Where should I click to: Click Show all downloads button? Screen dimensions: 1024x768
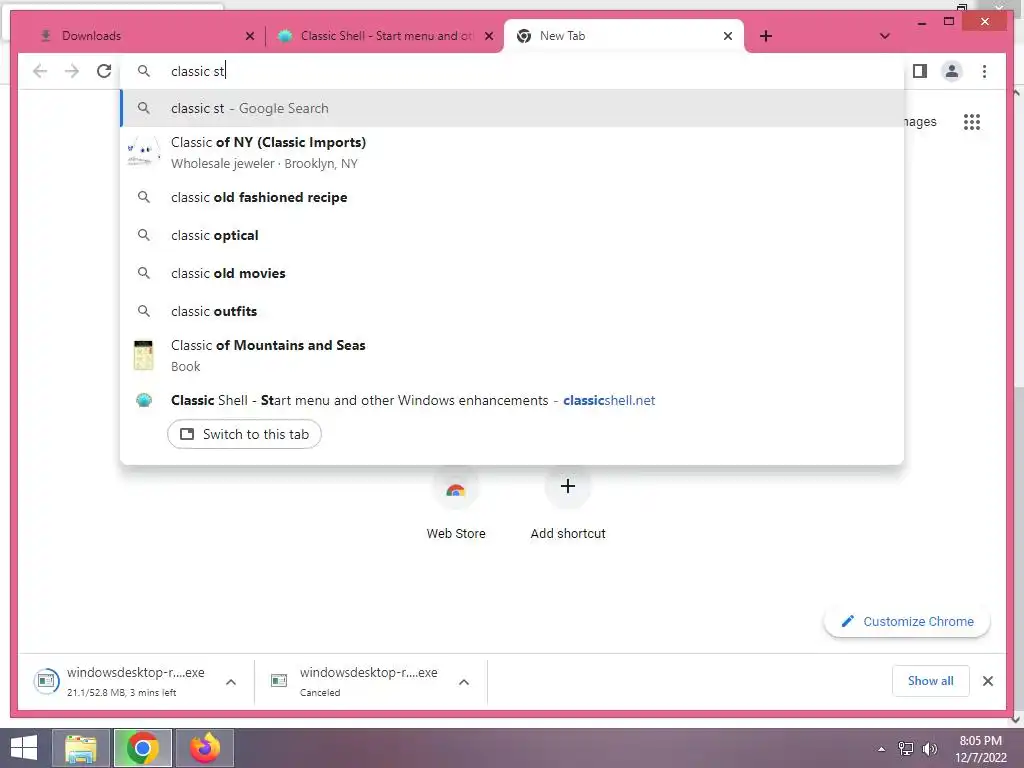(x=931, y=680)
